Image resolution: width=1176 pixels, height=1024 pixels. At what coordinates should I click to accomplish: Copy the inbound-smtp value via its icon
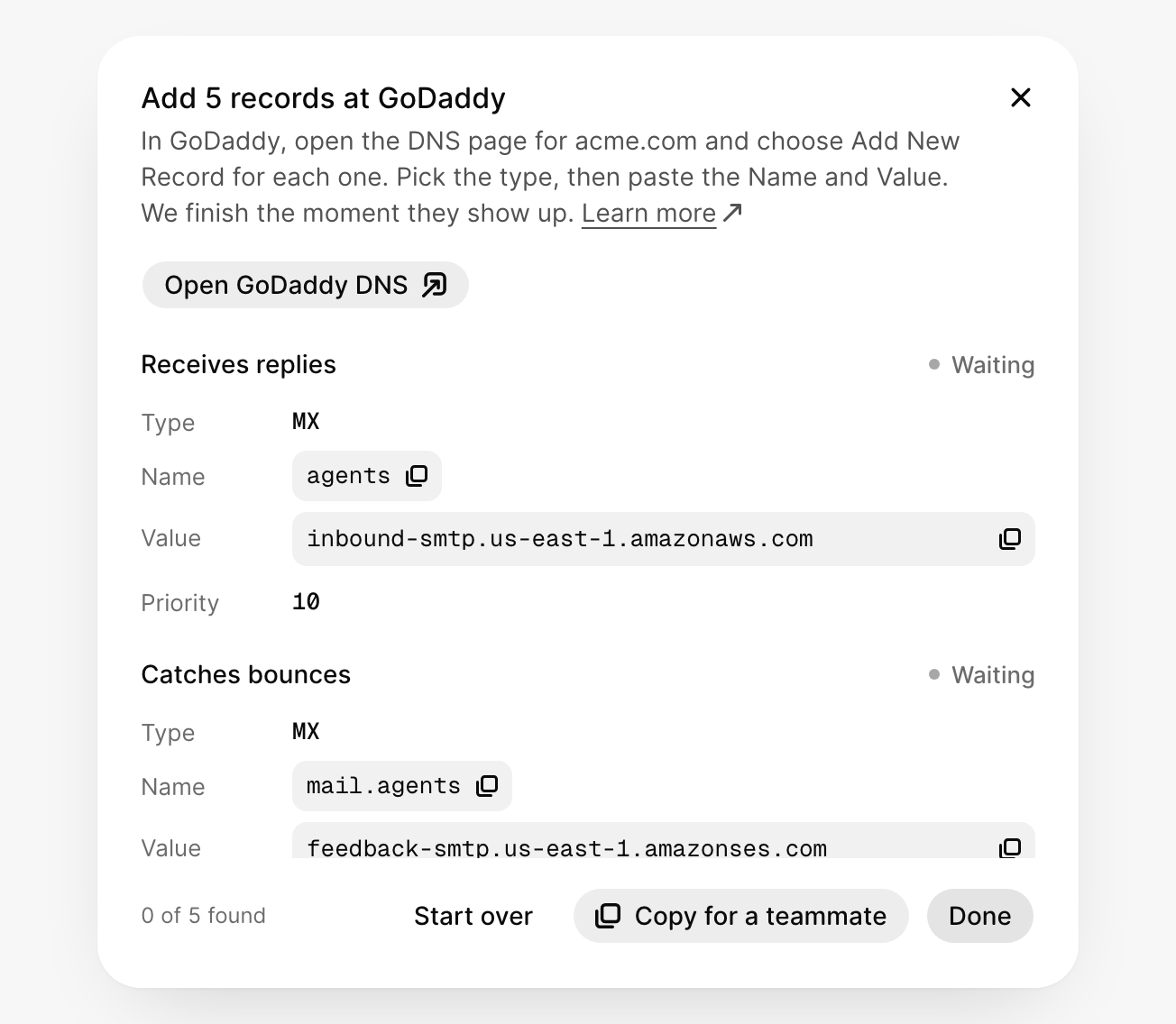pos(1009,539)
